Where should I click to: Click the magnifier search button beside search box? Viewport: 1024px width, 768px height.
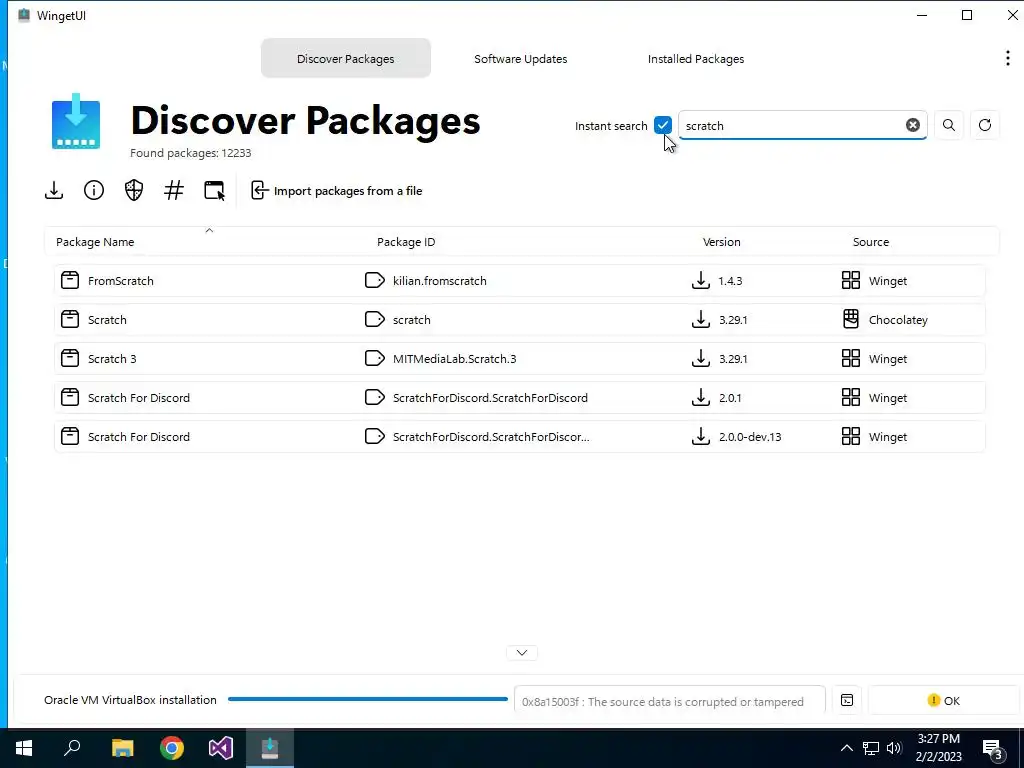point(949,125)
